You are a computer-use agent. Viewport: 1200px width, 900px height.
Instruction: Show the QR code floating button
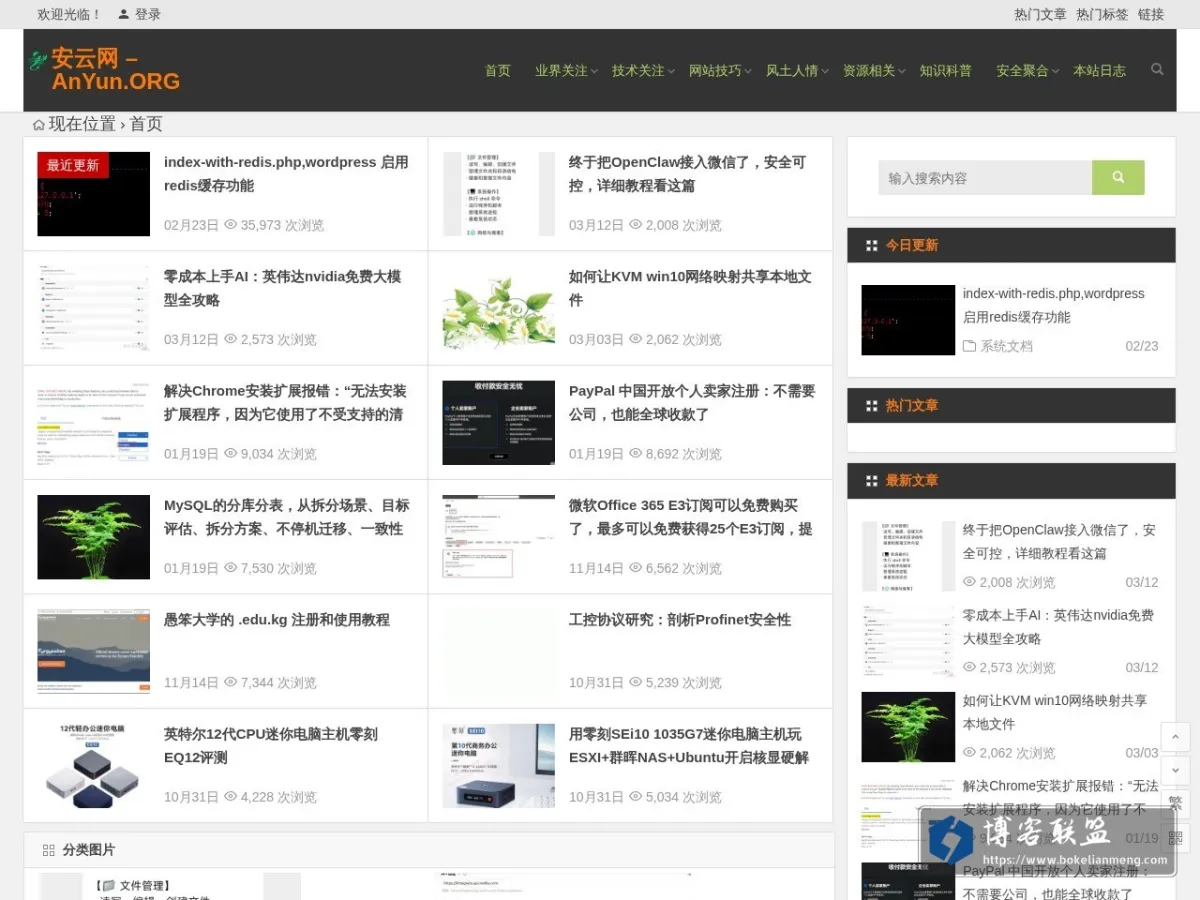(x=1175, y=838)
